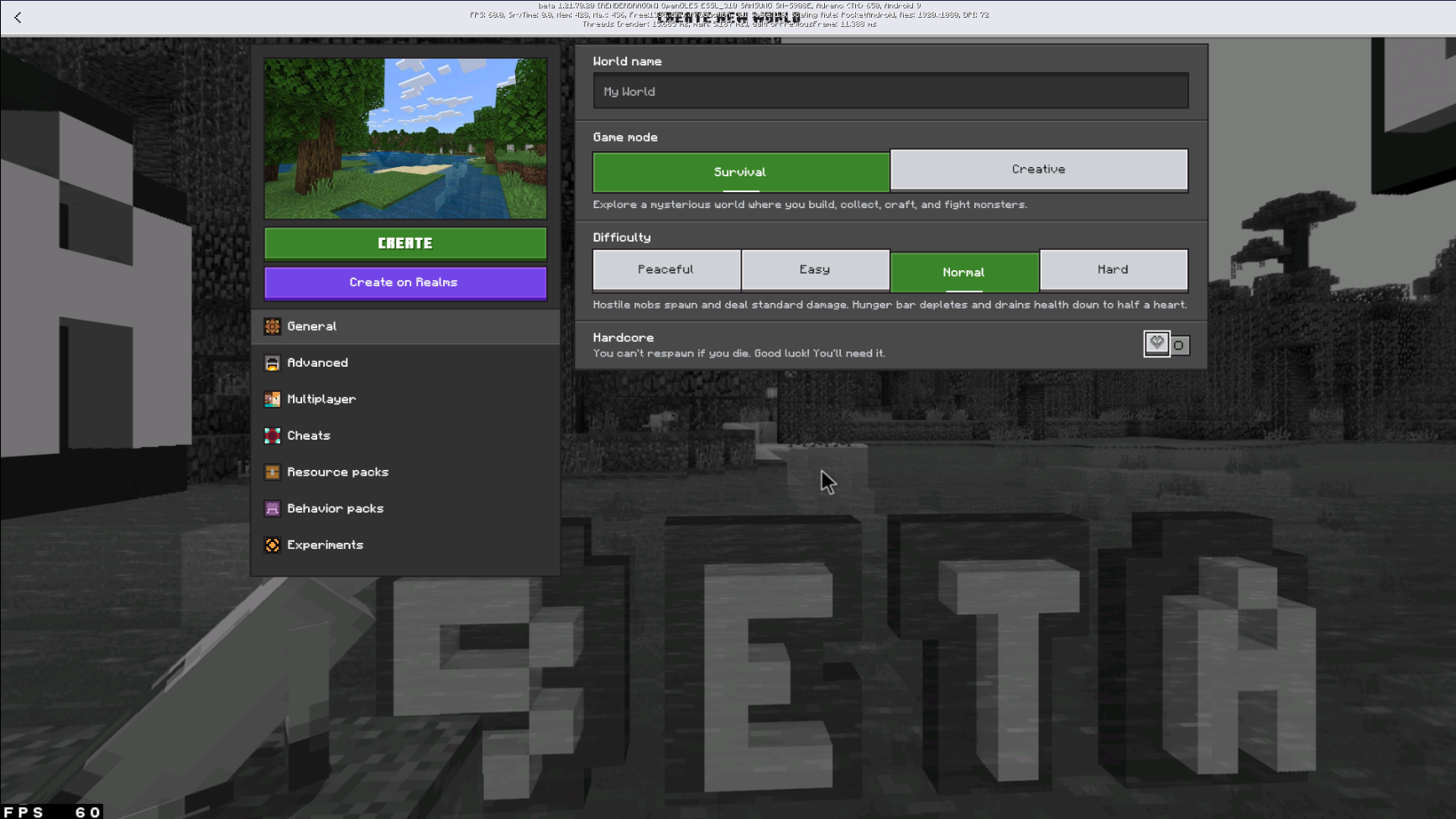Image resolution: width=1456 pixels, height=819 pixels.
Task: Click the Survival mode description text
Action: [810, 205]
